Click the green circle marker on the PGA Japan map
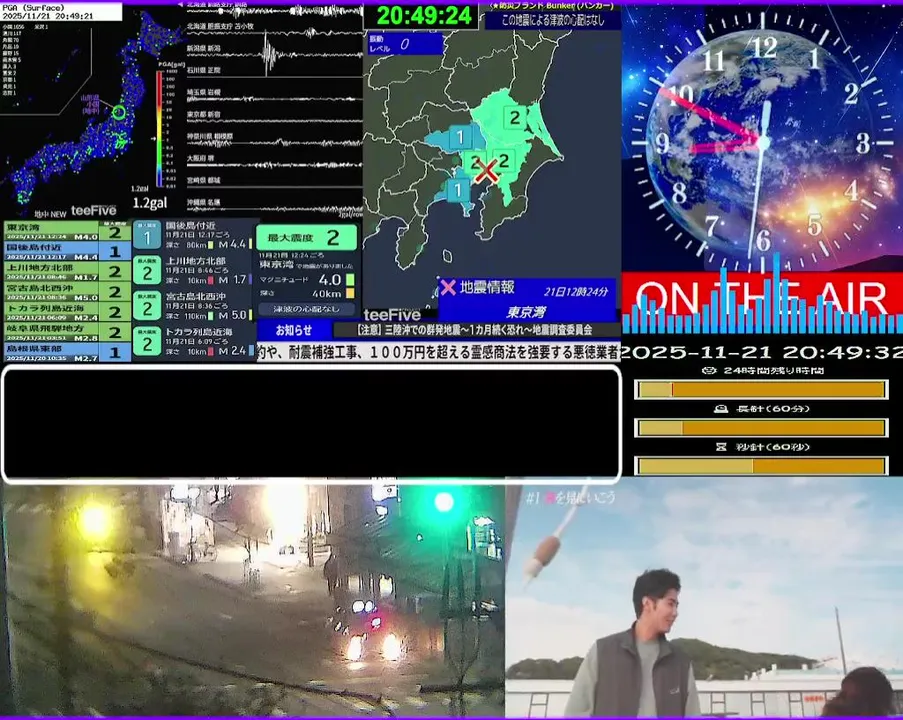The image size is (903, 720). coord(119,112)
